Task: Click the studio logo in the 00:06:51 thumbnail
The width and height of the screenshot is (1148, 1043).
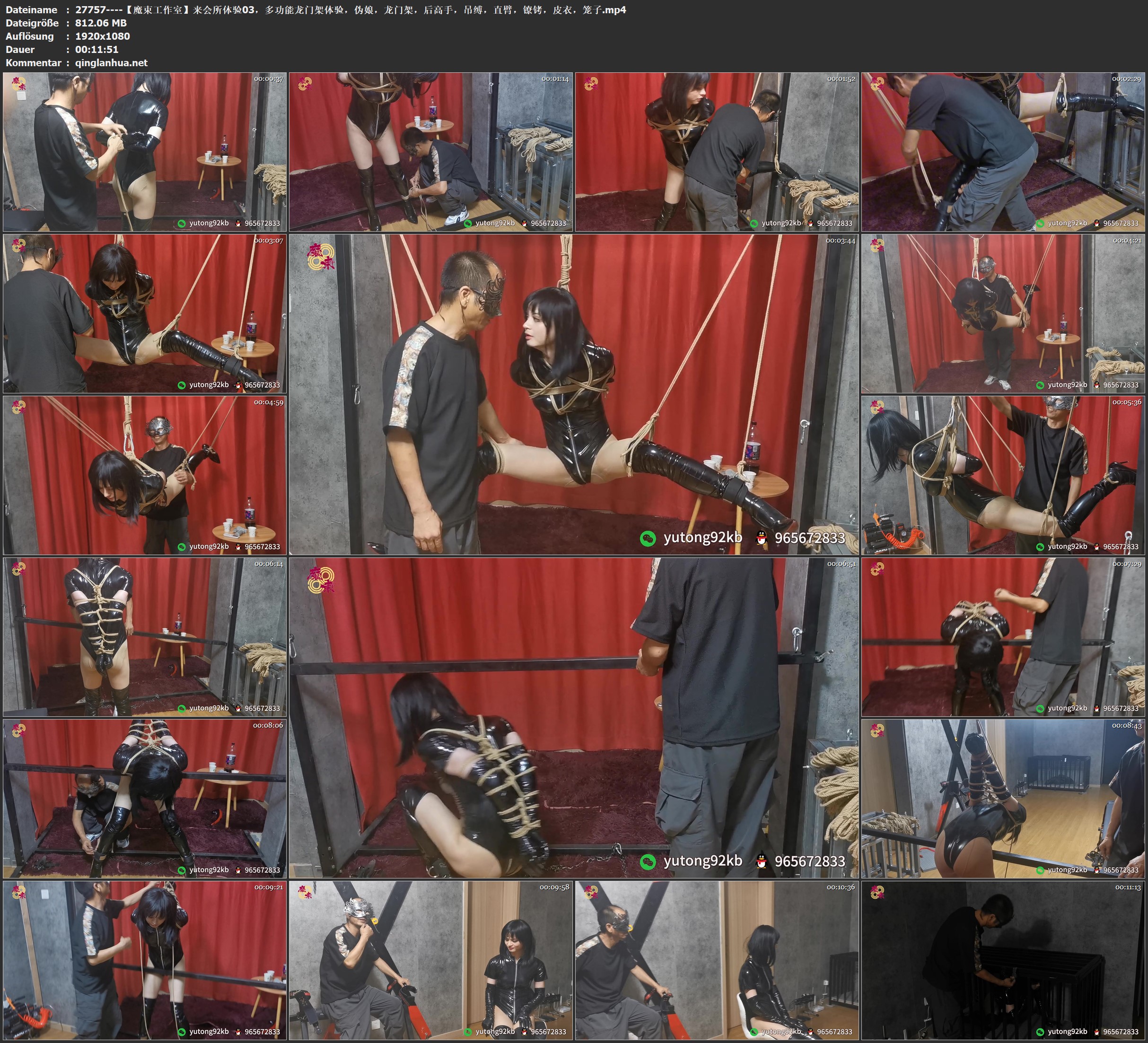Action: (x=321, y=580)
